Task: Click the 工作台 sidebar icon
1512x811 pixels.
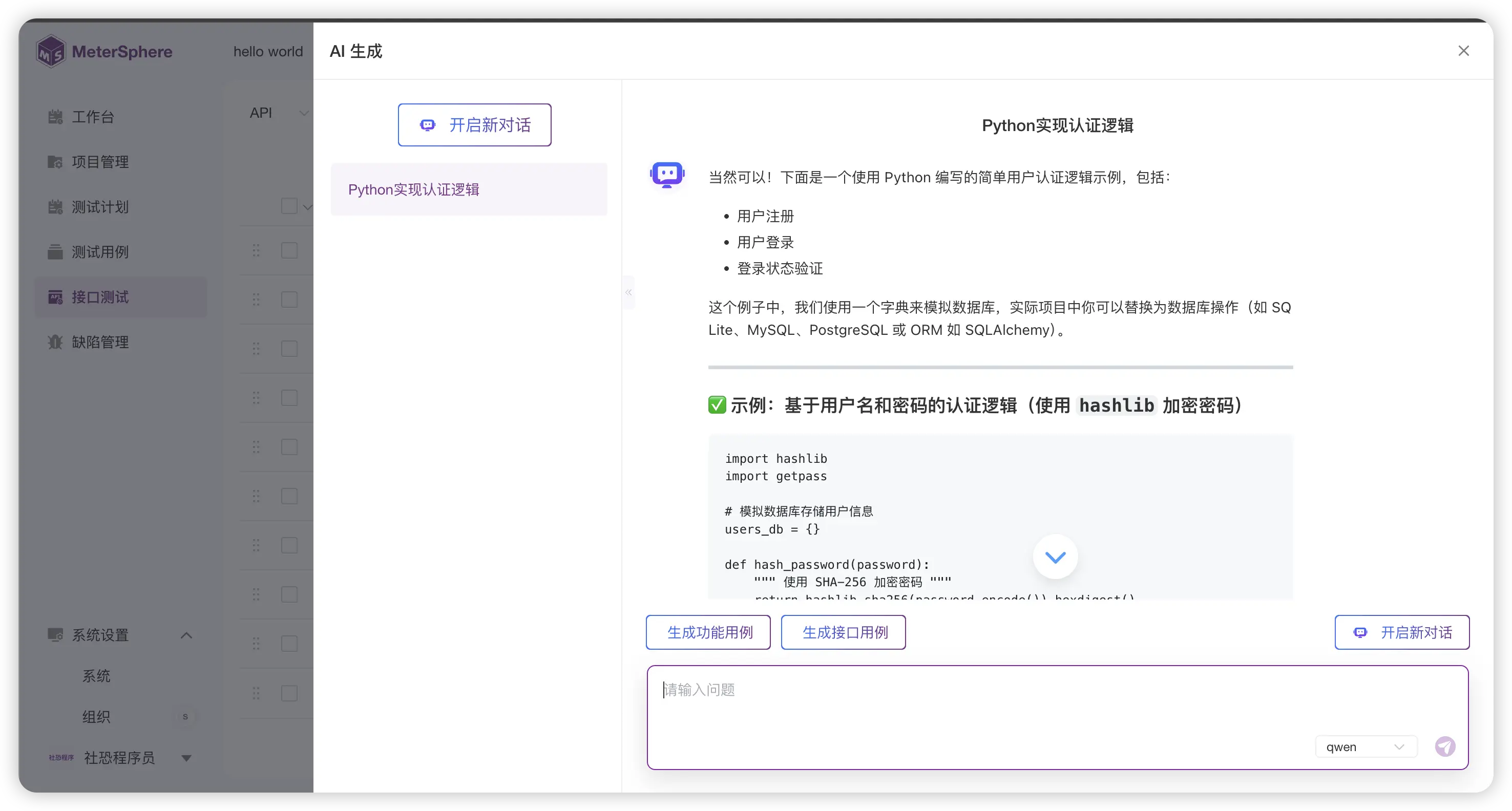Action: pos(55,117)
